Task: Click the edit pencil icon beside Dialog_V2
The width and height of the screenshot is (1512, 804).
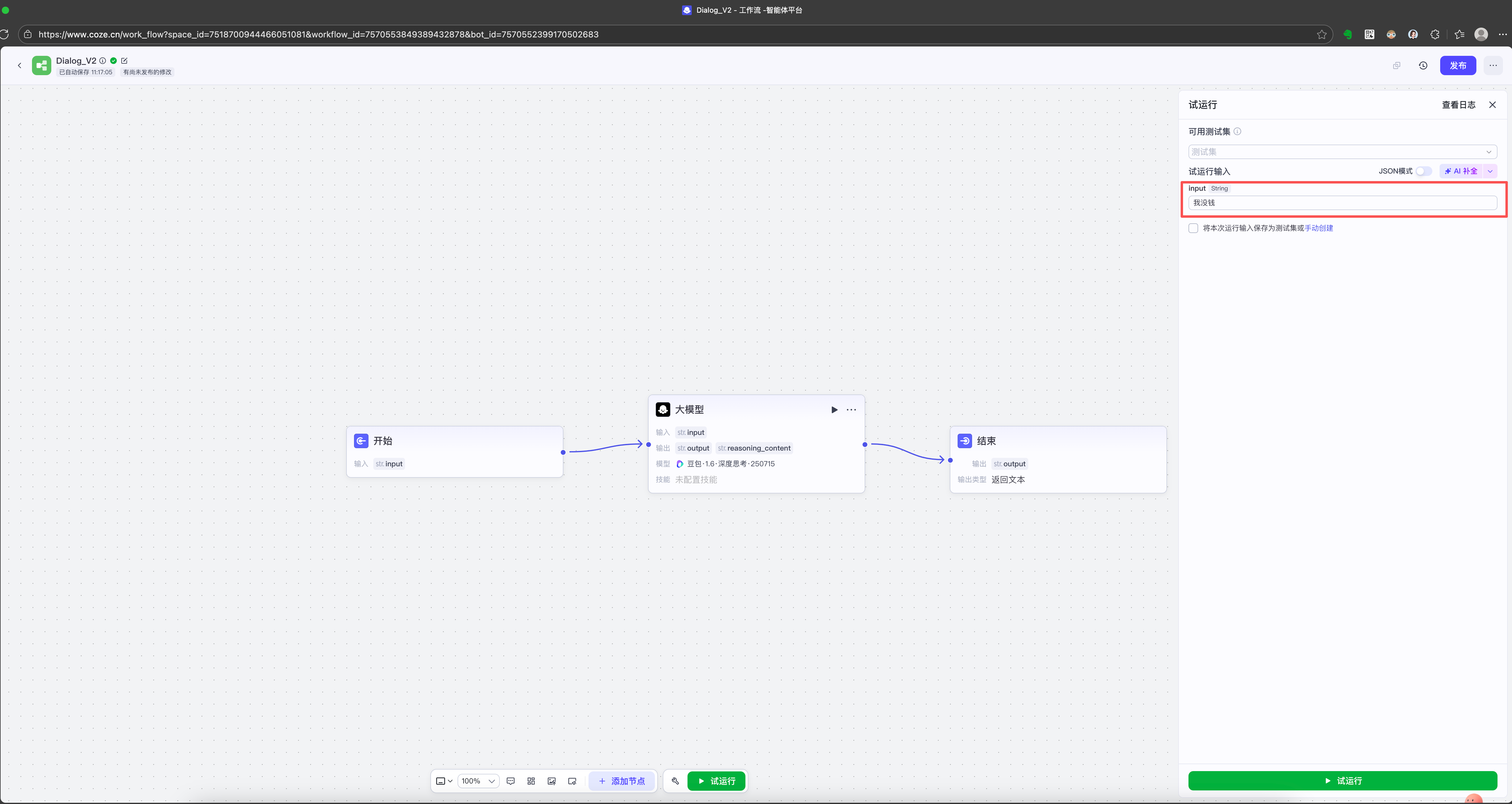Action: tap(124, 60)
